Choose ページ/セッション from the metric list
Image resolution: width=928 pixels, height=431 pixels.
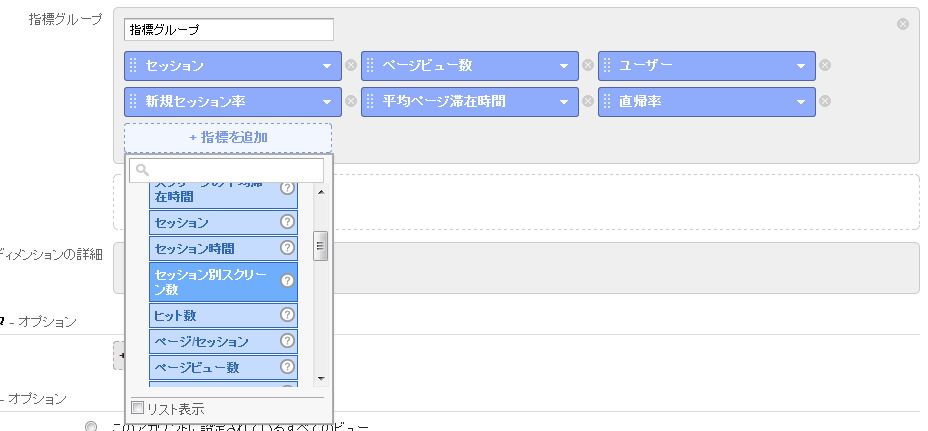223,342
